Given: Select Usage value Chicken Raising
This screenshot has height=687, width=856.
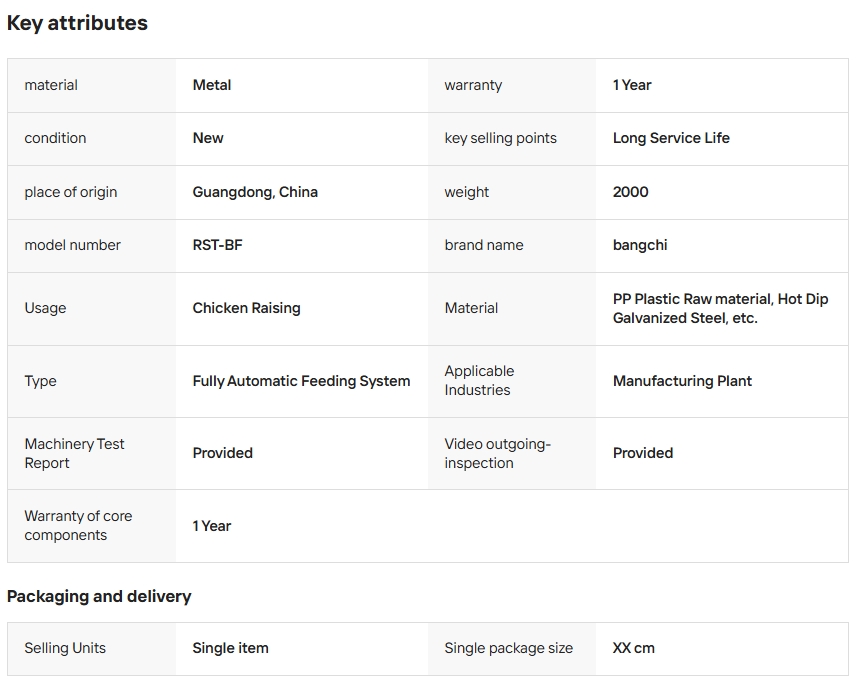Looking at the screenshot, I should point(246,308).
